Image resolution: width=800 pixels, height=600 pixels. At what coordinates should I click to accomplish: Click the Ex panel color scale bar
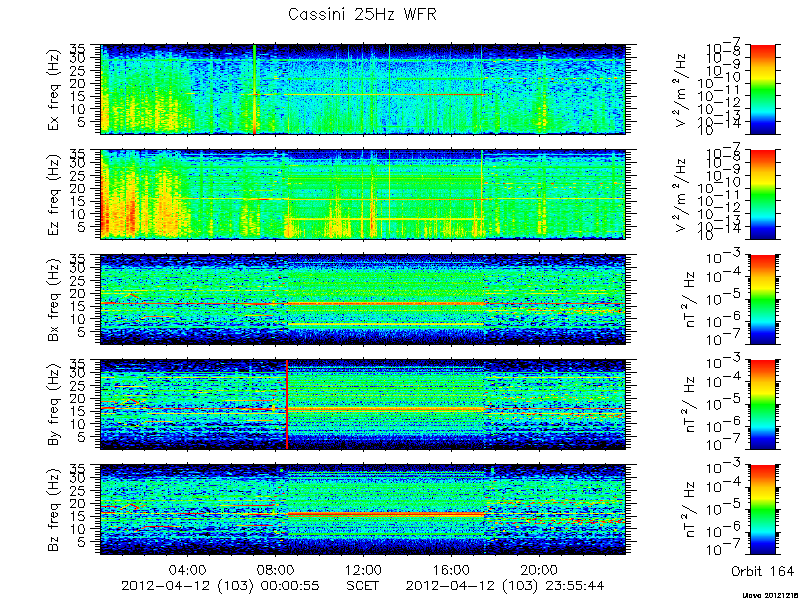[762, 89]
